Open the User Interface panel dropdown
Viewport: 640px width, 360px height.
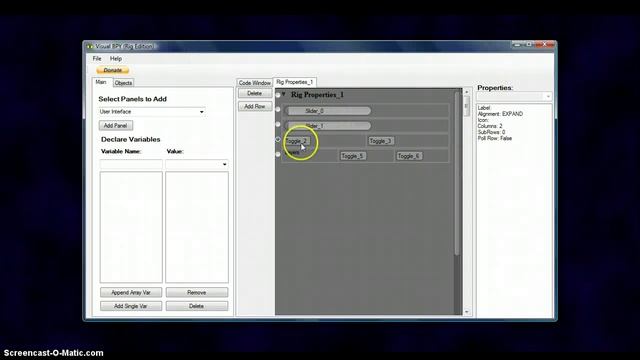click(202, 112)
